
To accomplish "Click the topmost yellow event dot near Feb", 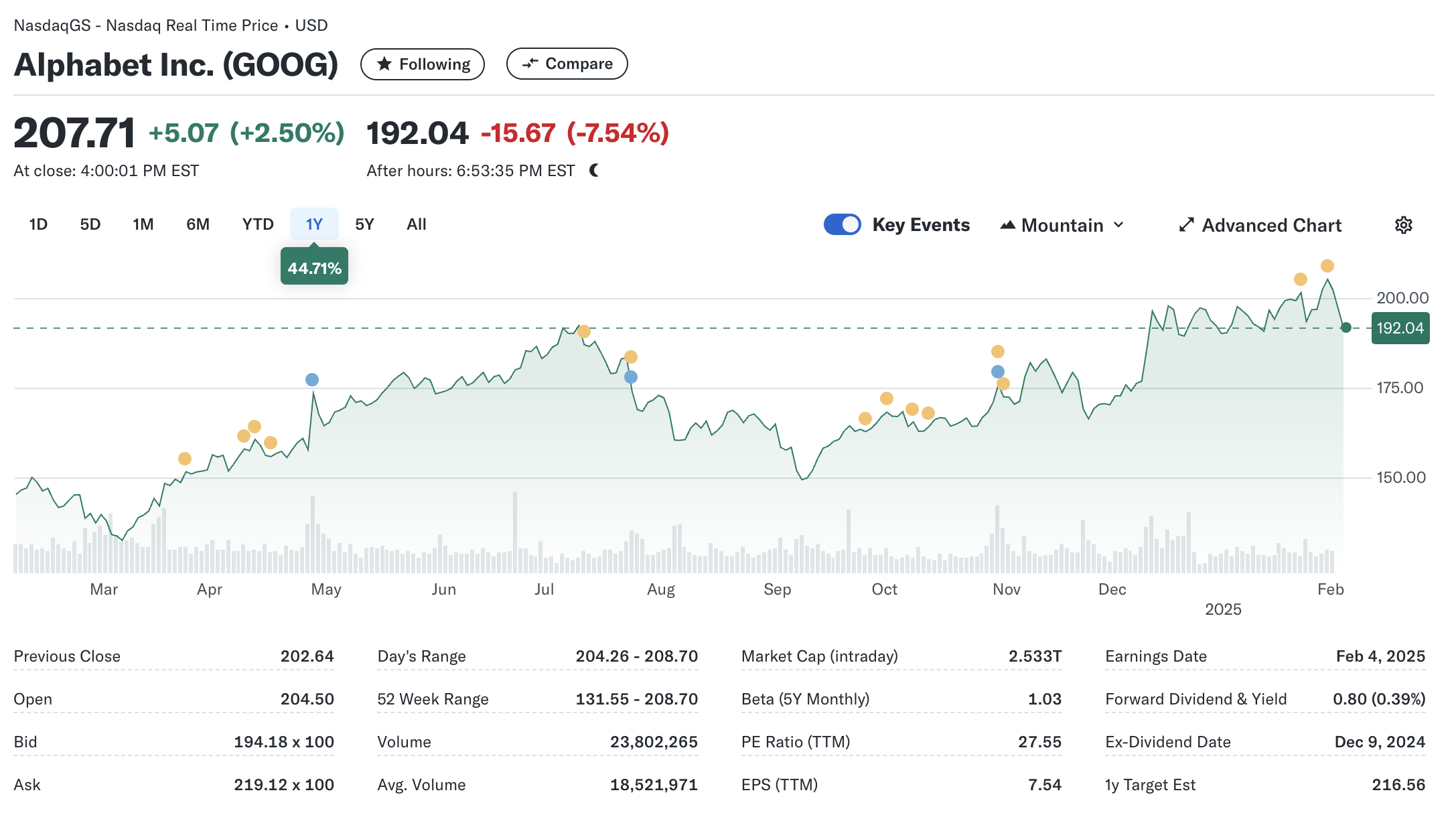I will [1327, 266].
